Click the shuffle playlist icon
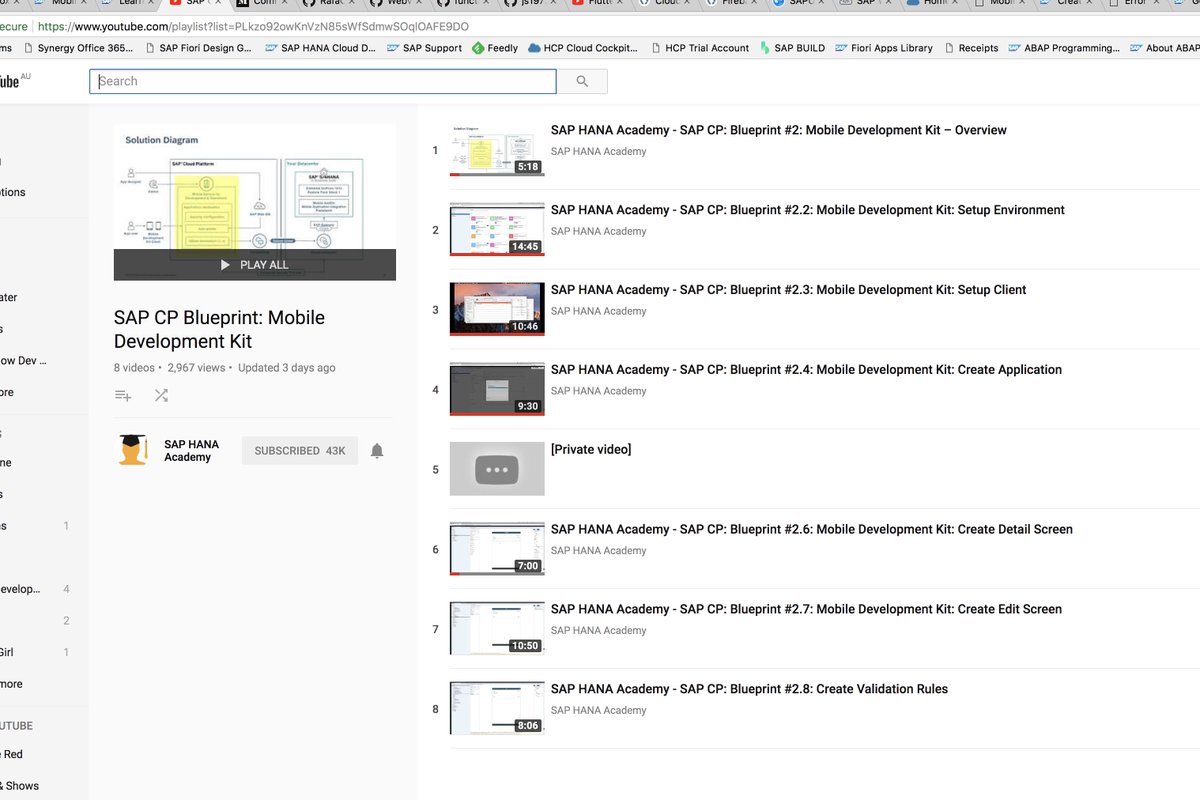The width and height of the screenshot is (1200, 800). (x=161, y=396)
